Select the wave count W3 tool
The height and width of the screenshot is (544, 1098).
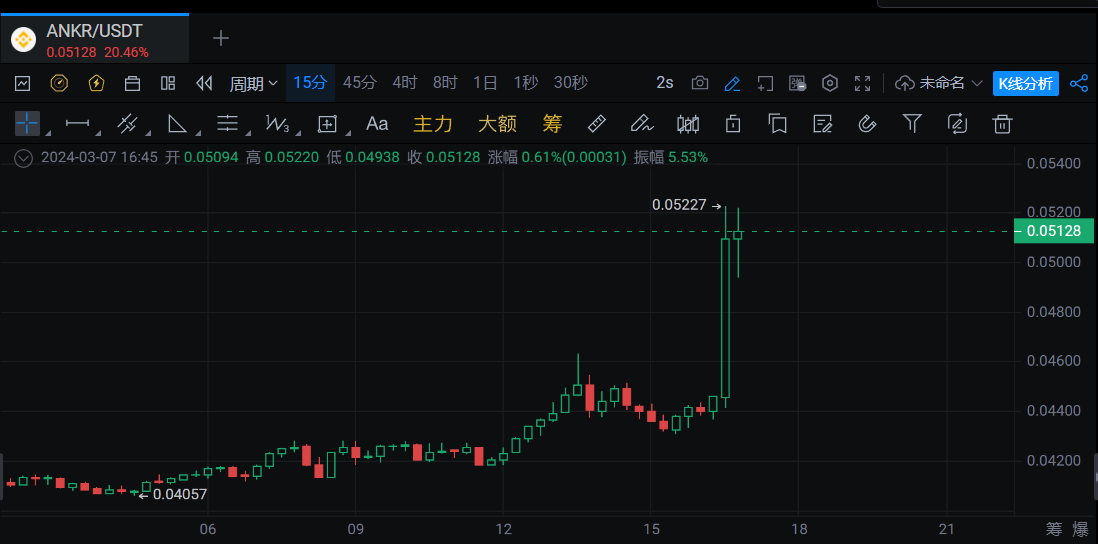coord(277,124)
